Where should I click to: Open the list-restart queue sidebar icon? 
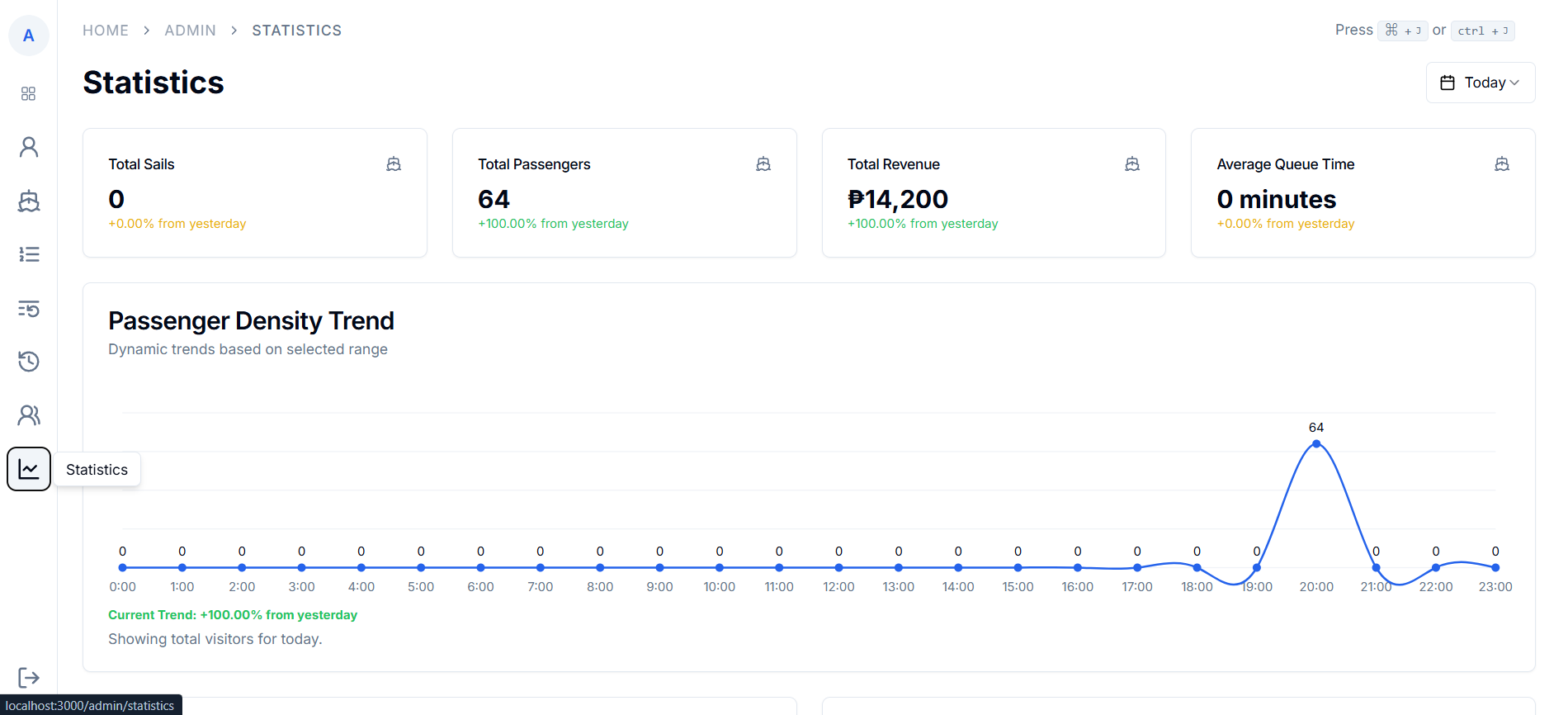tap(28, 308)
